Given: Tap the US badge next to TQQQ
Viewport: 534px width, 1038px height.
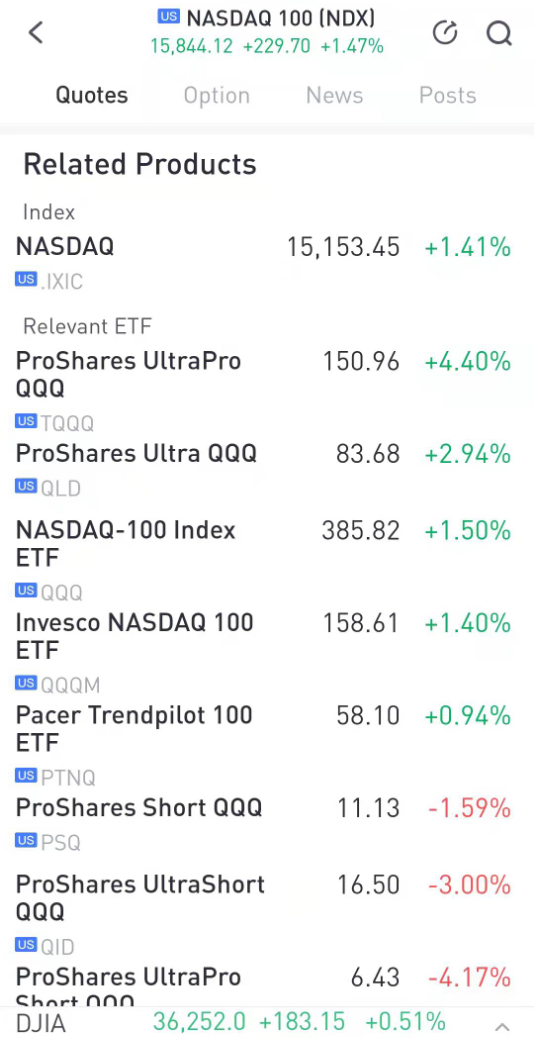Looking at the screenshot, I should pos(26,421).
